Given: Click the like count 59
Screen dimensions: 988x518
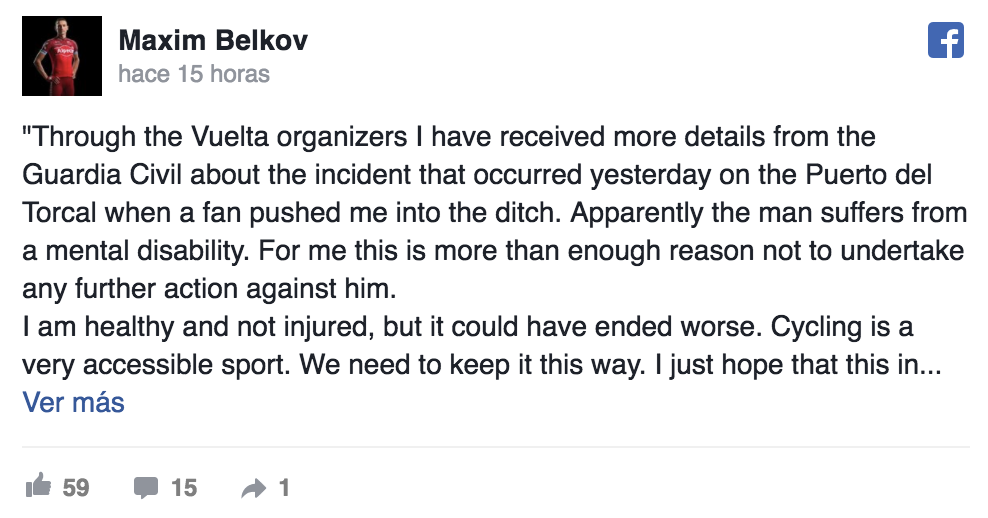Looking at the screenshot, I should pyautogui.click(x=76, y=488).
